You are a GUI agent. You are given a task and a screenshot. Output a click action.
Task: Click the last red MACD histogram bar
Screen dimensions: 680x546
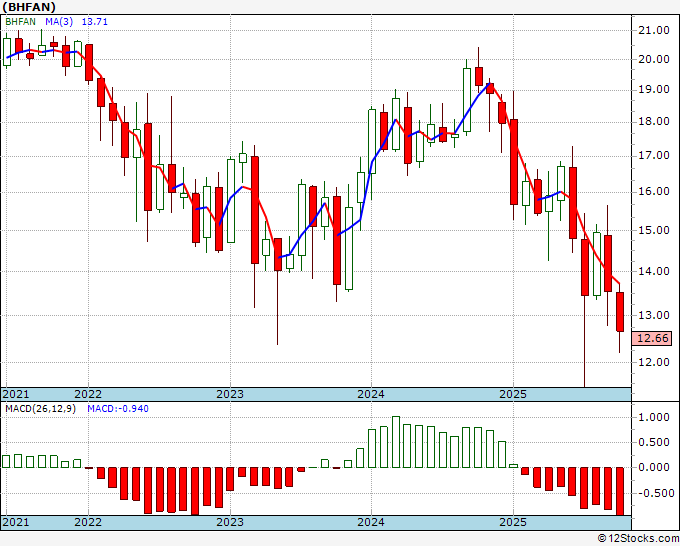620,491
